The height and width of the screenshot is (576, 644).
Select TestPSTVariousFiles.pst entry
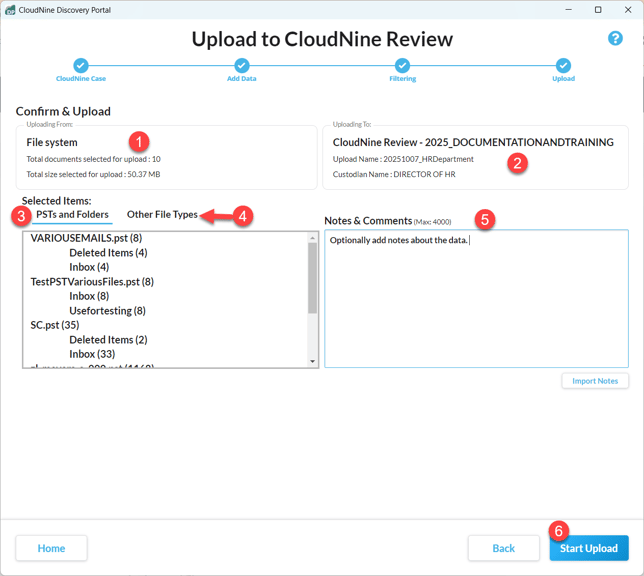point(92,282)
